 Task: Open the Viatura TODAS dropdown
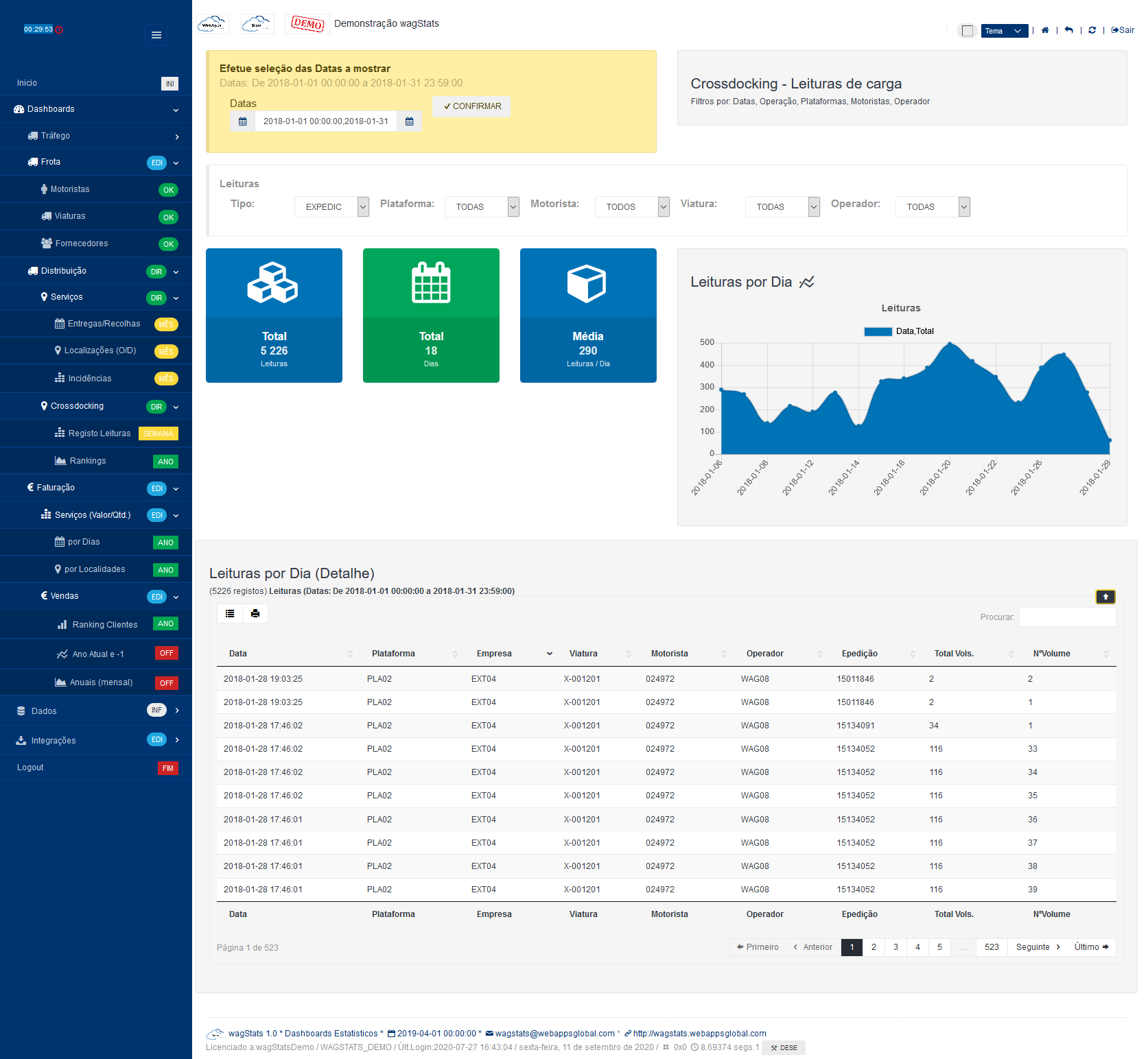(x=783, y=206)
